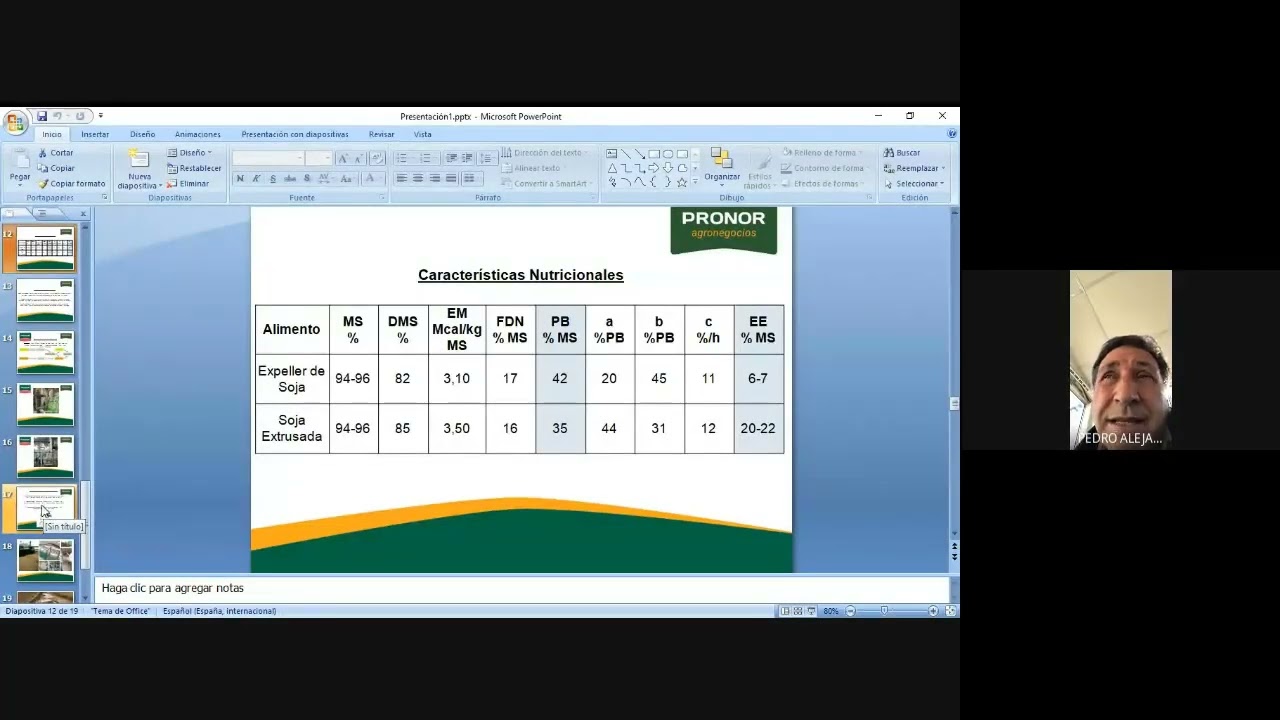Viewport: 1280px width, 720px height.
Task: Toggle underline (S) formatting
Action: coord(273,179)
